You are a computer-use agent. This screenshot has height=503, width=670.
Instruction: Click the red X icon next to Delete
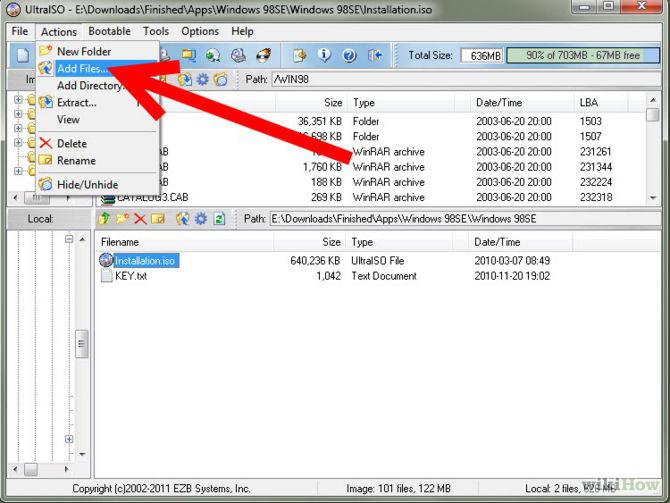(46, 143)
